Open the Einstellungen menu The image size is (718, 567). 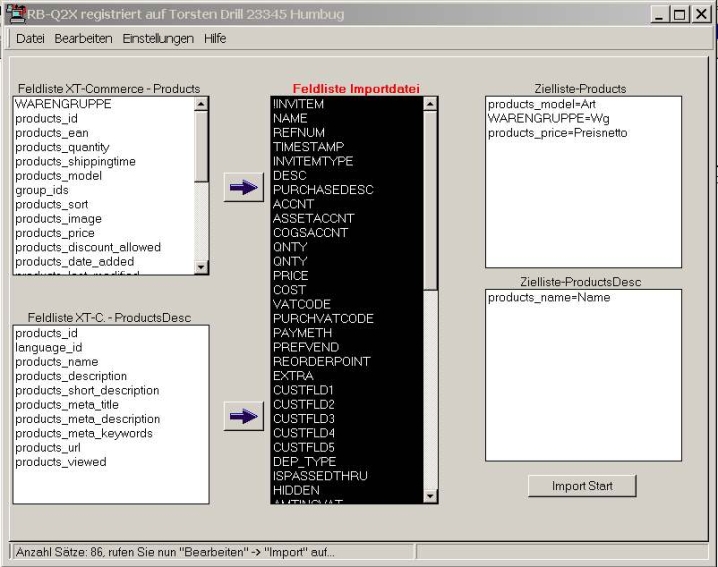tap(158, 38)
